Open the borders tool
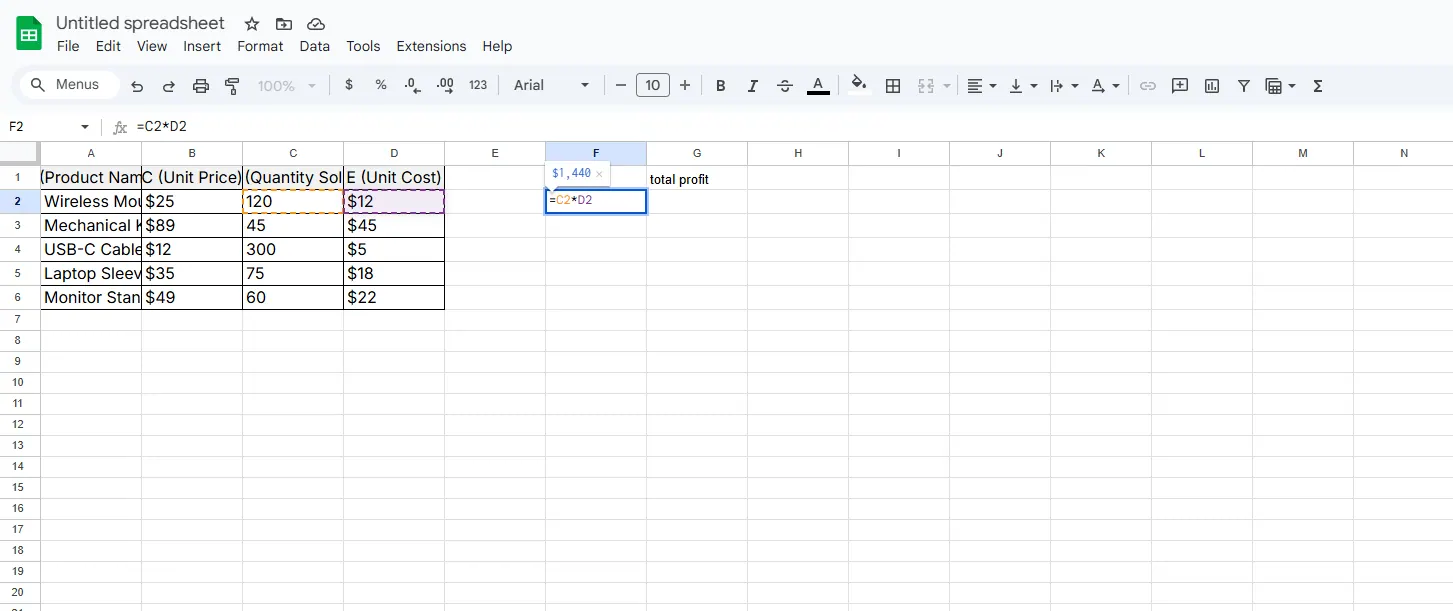Screen dimensions: 1453x611 click(x=893, y=86)
